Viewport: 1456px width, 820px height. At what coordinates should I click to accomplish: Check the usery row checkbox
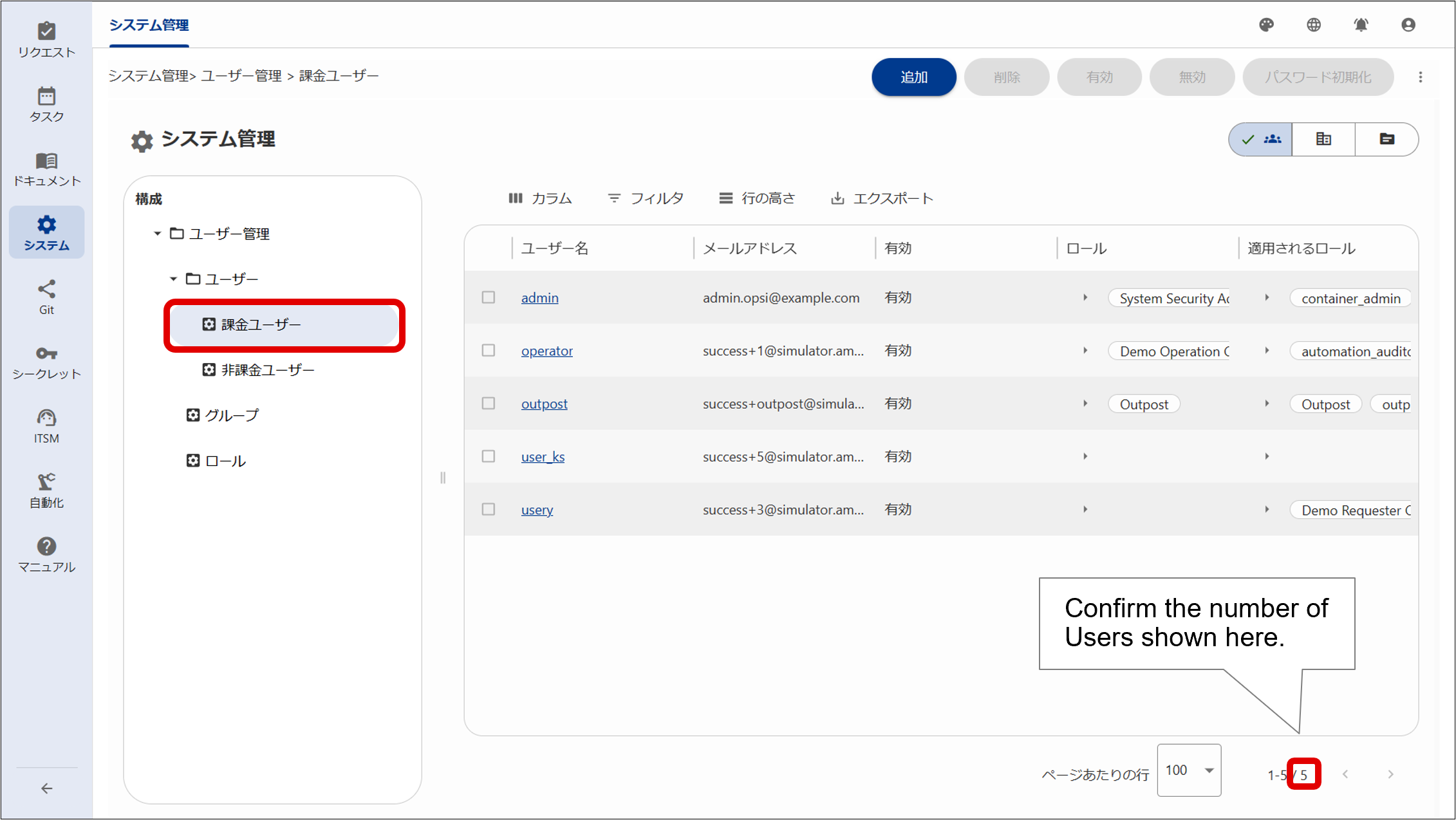pos(487,509)
